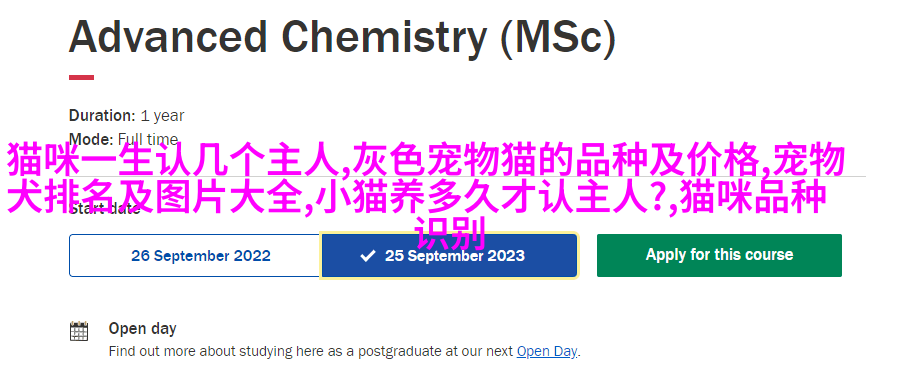Click the Open day heading
The width and height of the screenshot is (900, 383).
pos(142,329)
